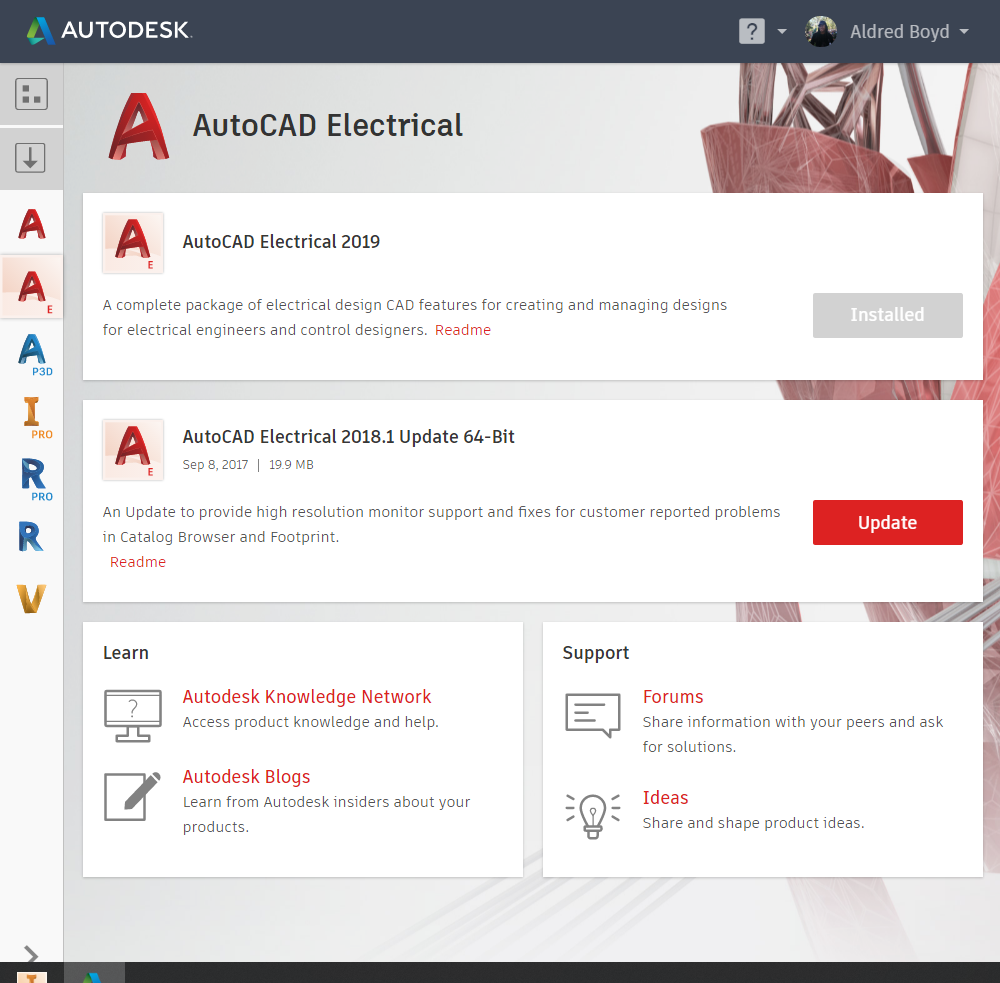Viewport: 1000px width, 983px height.
Task: Open the Readme for AutoCAD Electrical 2019
Action: coord(463,329)
